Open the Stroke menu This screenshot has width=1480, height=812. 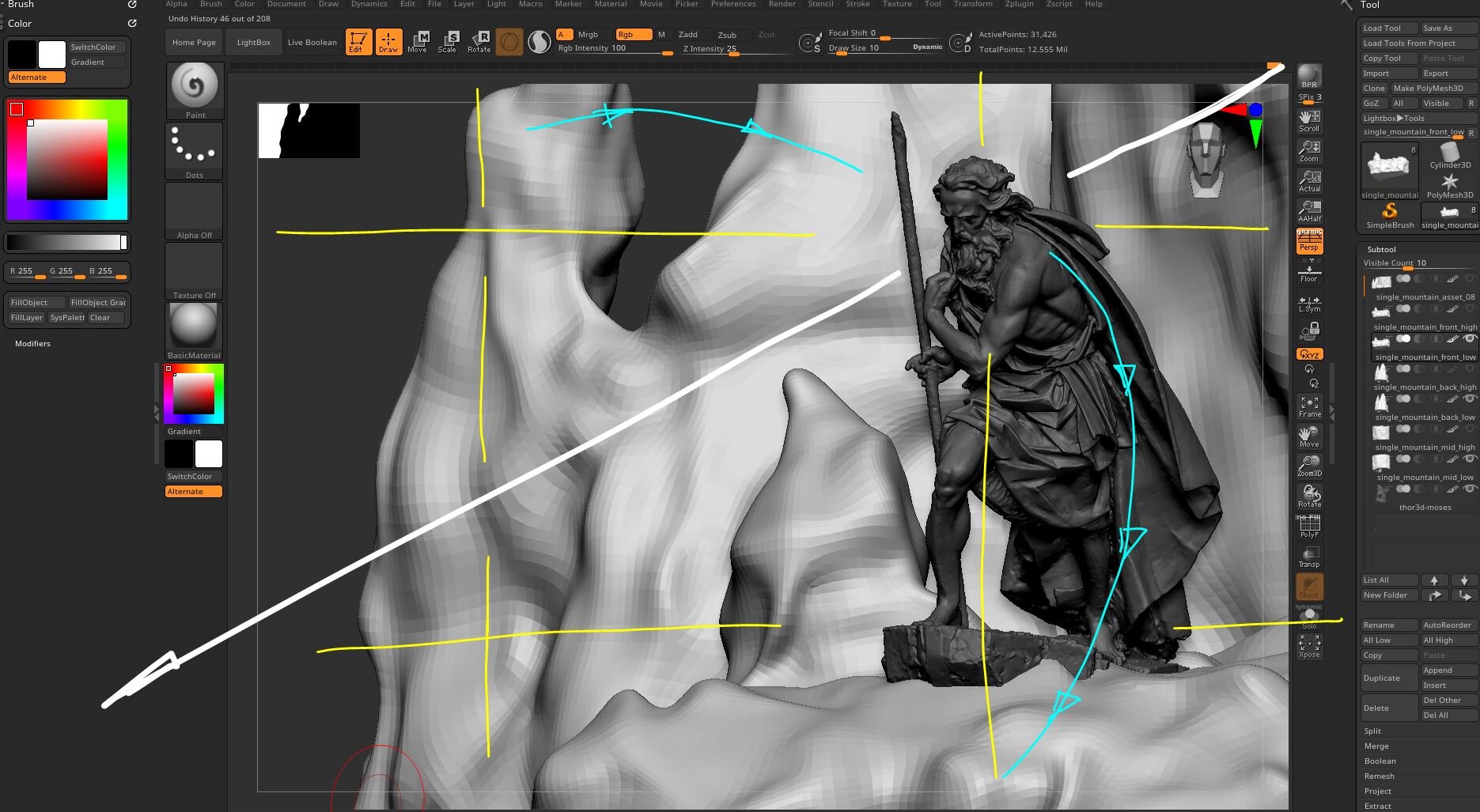tap(857, 4)
